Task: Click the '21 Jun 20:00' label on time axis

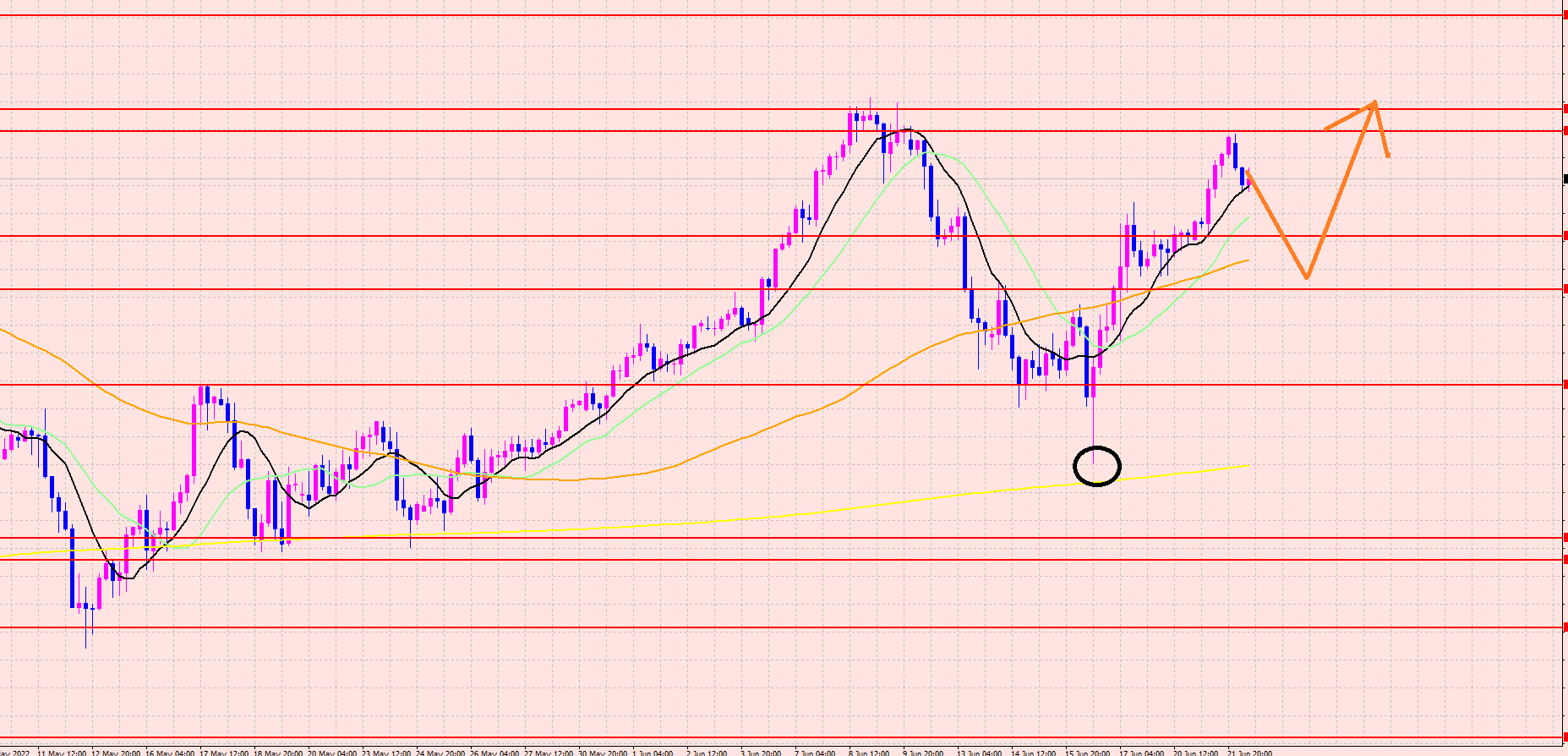Action: [x=1248, y=752]
